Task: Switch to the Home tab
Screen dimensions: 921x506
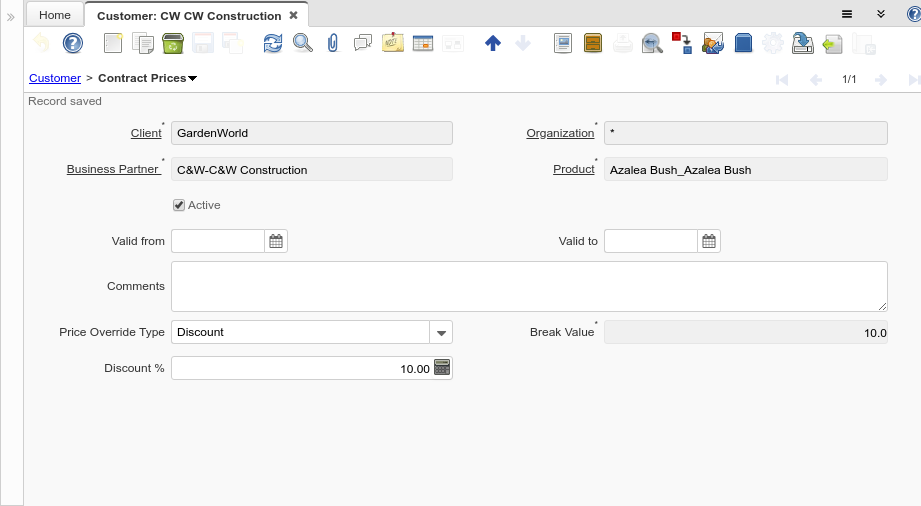Action: pyautogui.click(x=55, y=15)
